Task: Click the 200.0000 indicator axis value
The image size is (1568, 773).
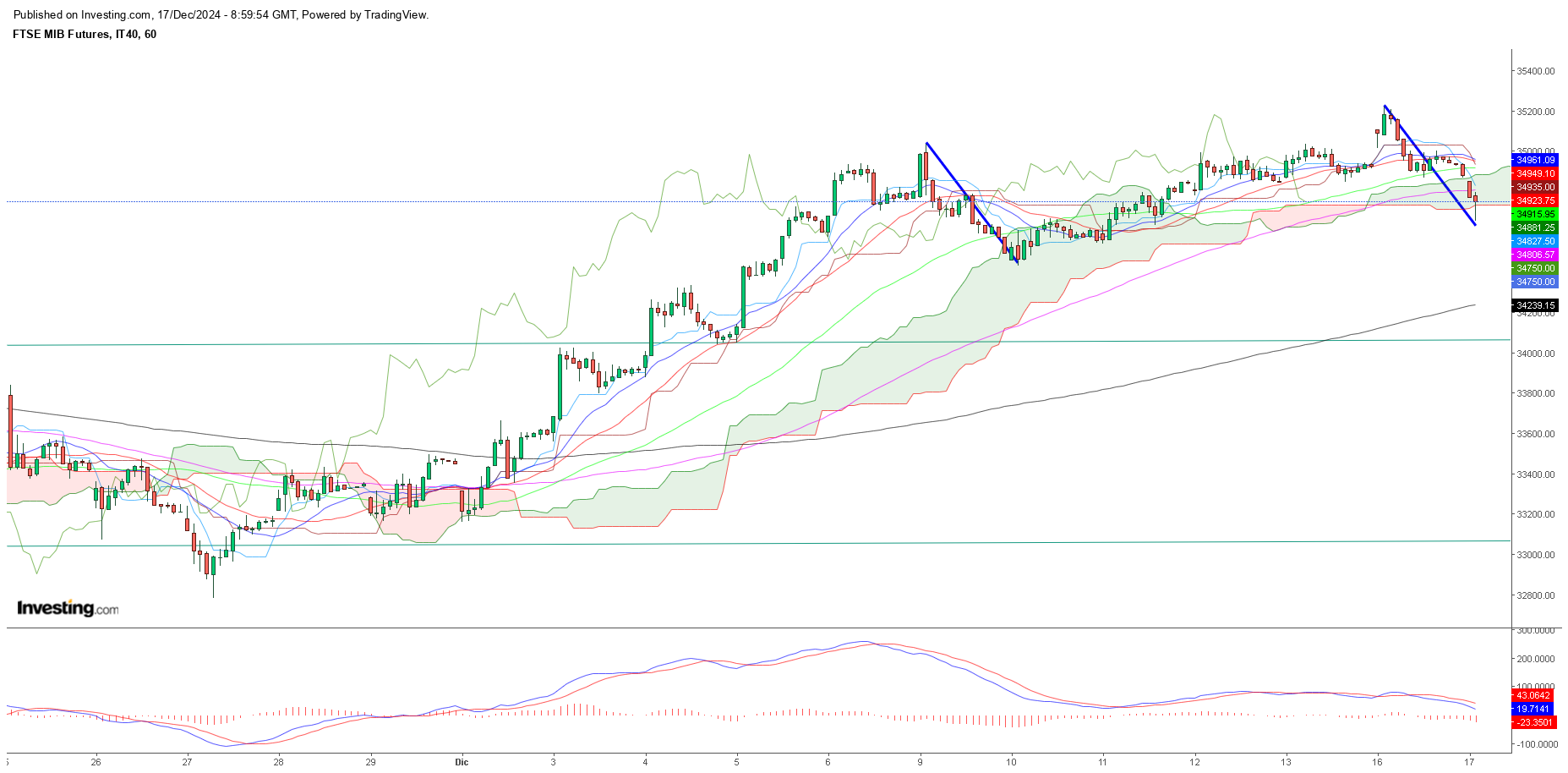Action: 1536,659
